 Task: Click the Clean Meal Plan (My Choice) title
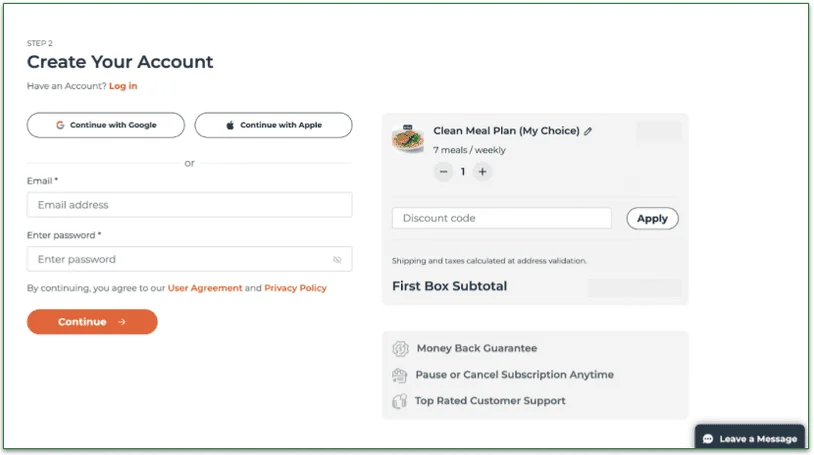tap(507, 131)
